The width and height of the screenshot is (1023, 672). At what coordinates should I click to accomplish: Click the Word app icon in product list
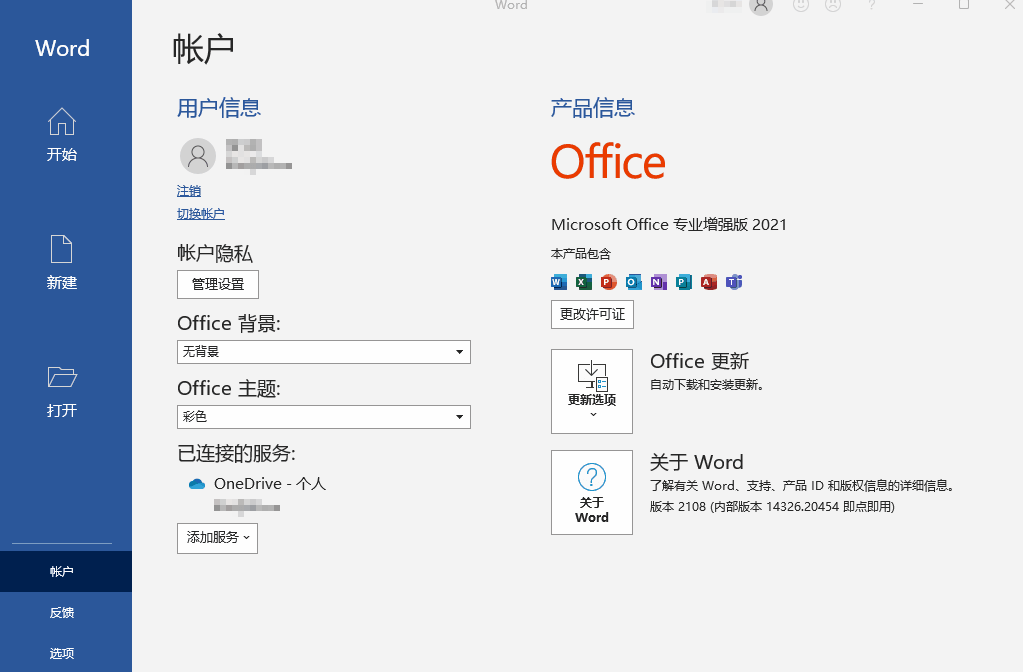point(559,282)
